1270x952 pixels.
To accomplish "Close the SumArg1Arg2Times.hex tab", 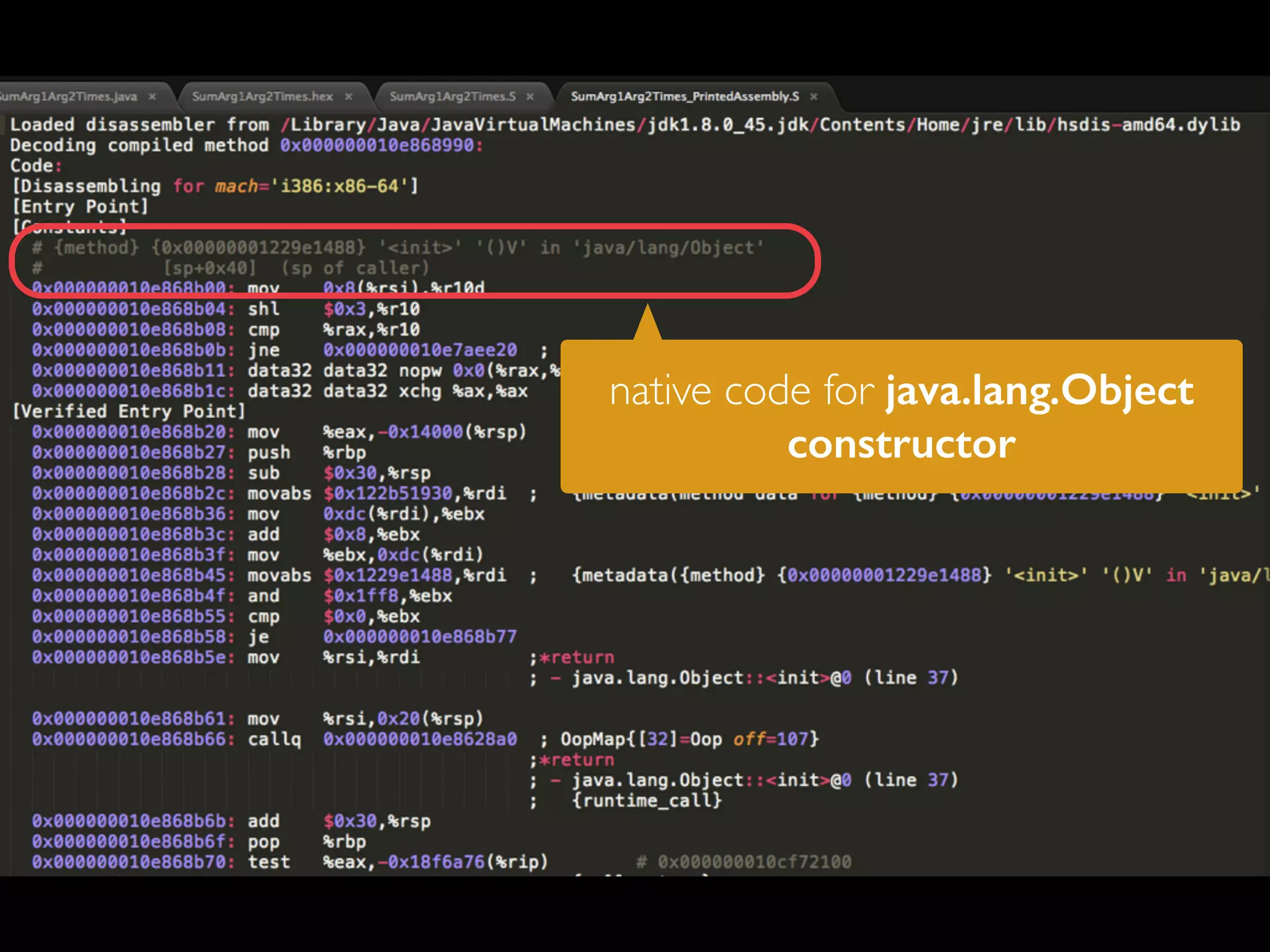I will pos(349,97).
